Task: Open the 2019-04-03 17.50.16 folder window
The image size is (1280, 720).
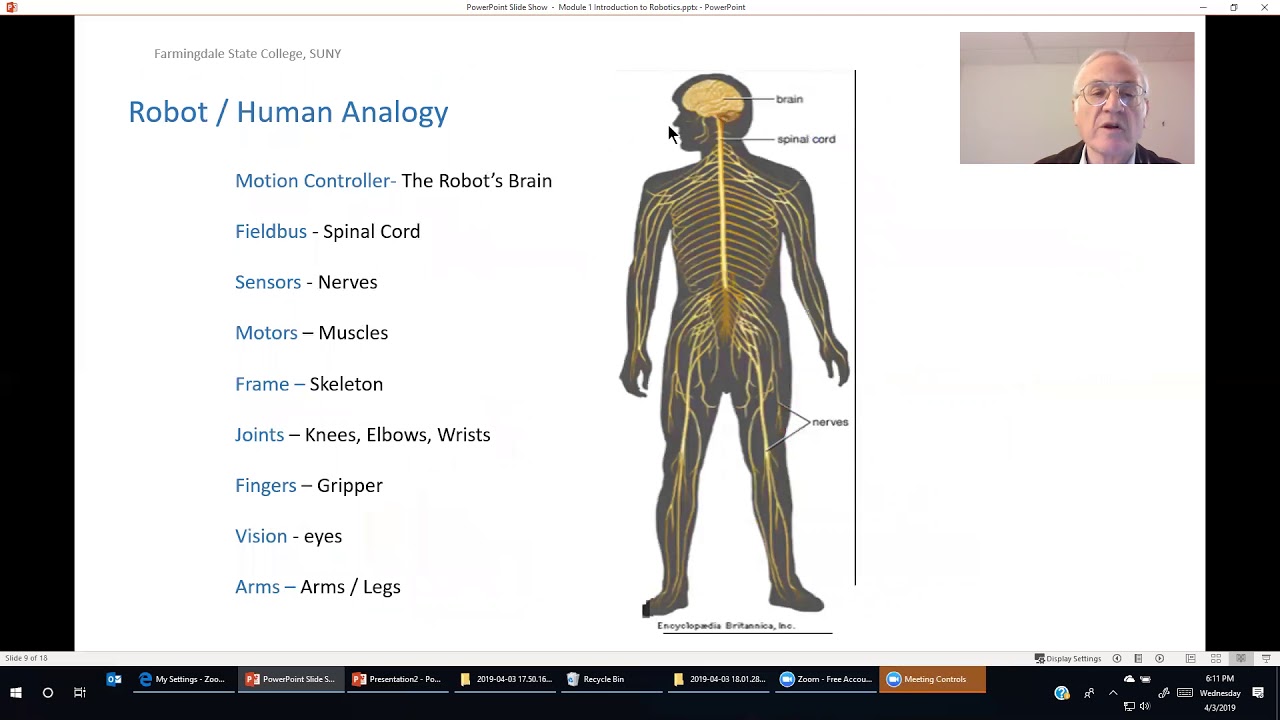Action: pos(506,679)
